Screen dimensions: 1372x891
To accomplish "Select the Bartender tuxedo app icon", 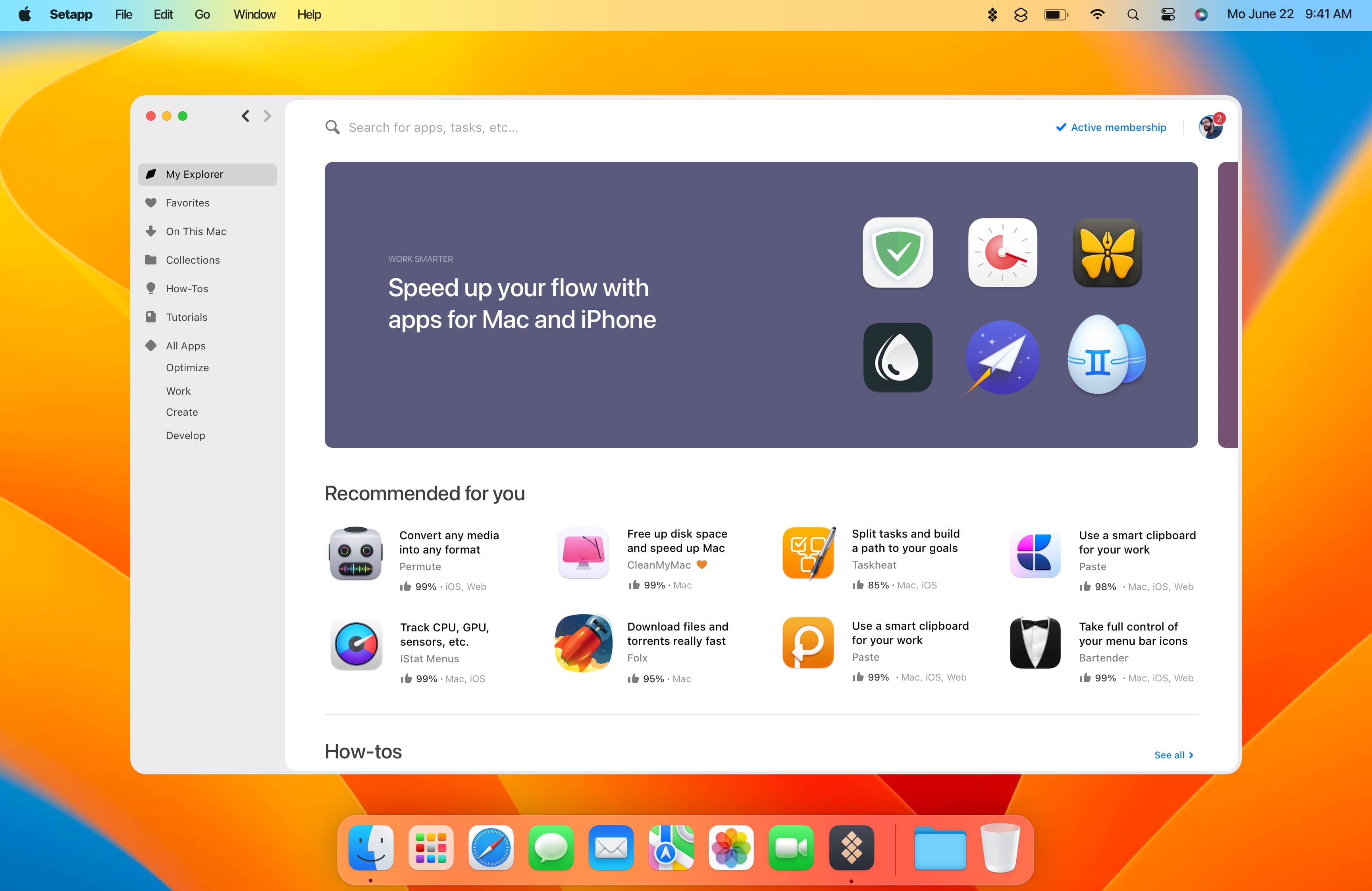I will click(x=1035, y=642).
